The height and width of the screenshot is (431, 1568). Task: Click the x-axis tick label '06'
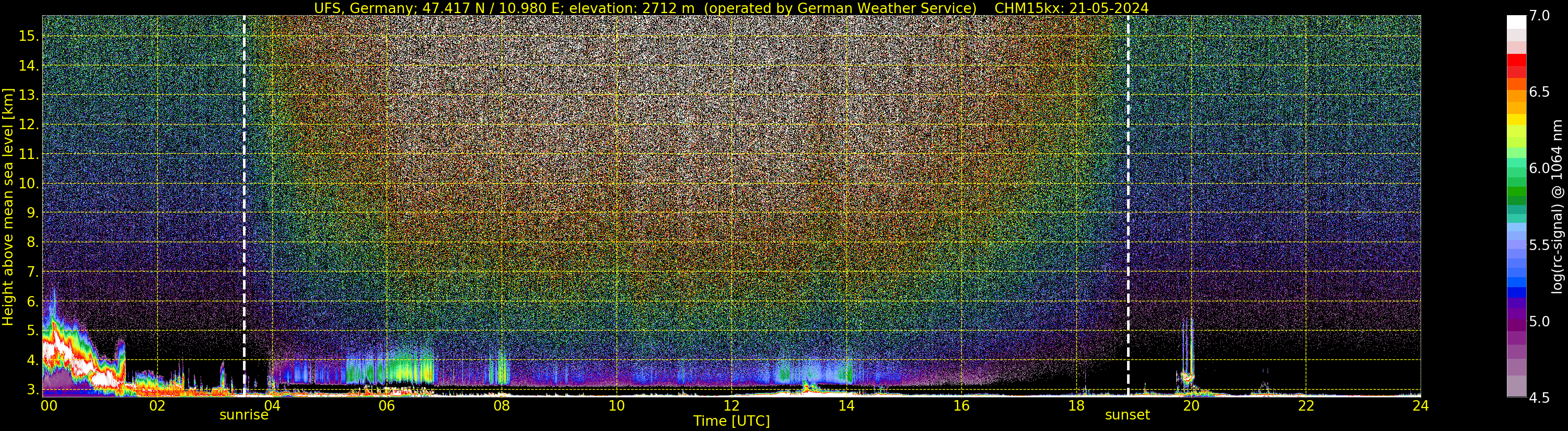387,405
